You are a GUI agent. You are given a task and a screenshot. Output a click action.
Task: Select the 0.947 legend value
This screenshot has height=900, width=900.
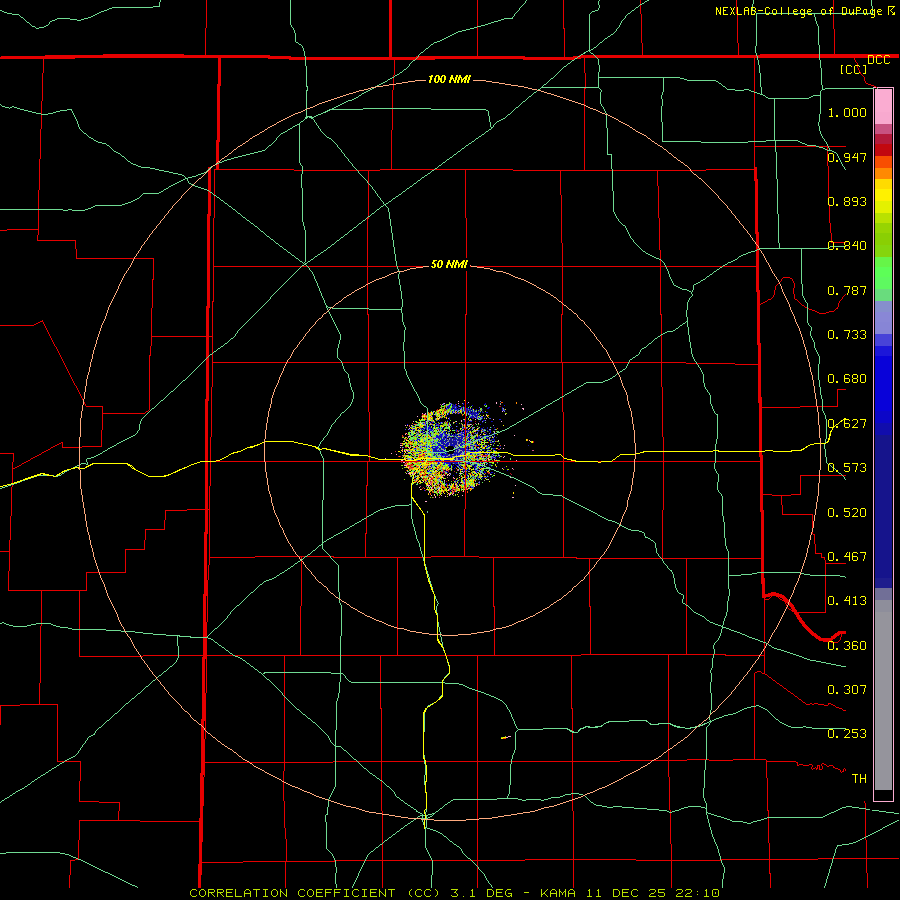pyautogui.click(x=847, y=157)
